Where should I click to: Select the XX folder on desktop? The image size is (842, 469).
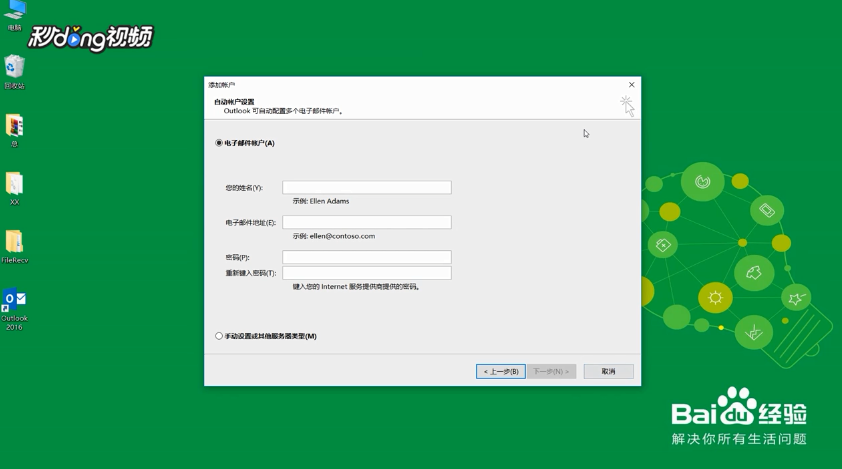(x=14, y=188)
